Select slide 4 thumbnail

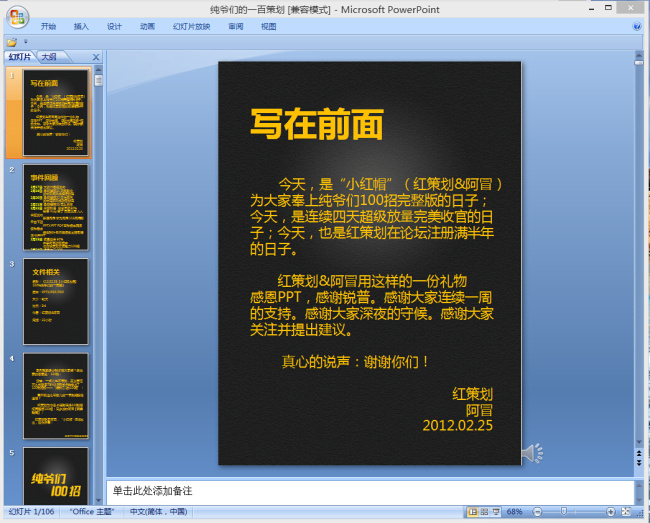[56, 396]
